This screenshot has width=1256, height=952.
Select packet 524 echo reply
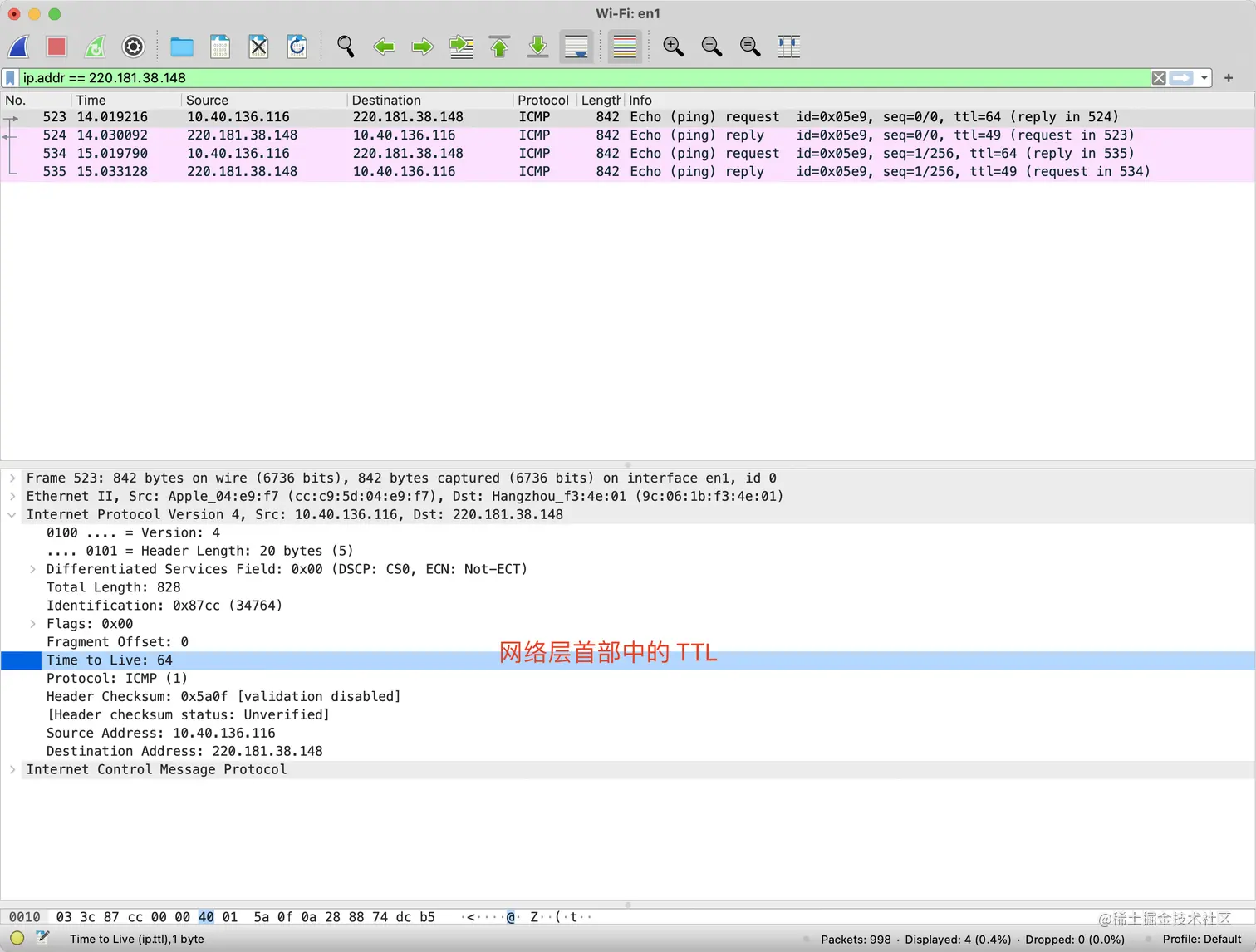coord(628,135)
